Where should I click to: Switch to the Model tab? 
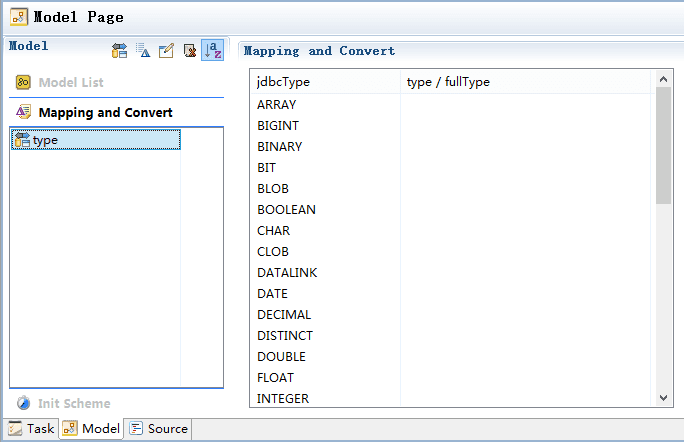pos(92,429)
